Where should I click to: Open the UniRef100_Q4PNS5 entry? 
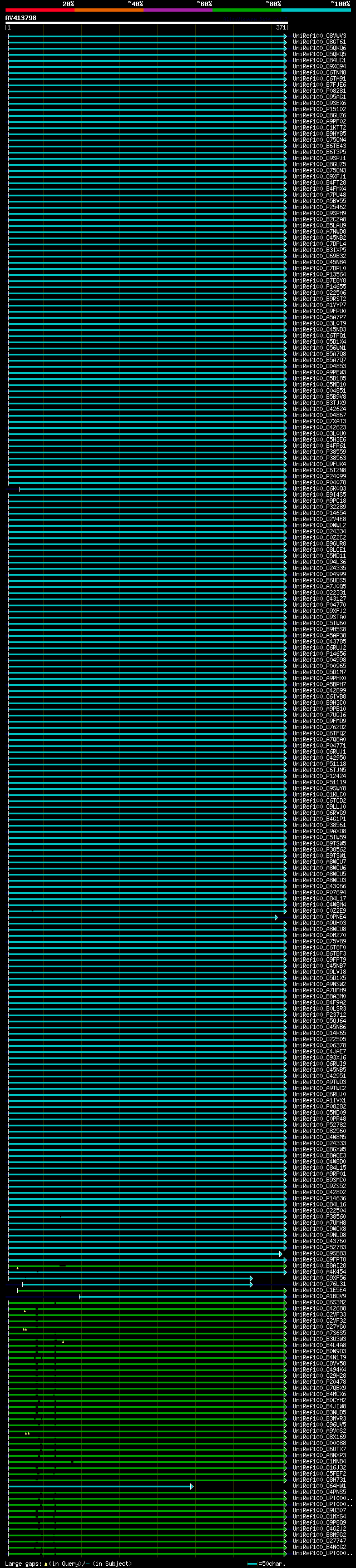click(319, 1492)
